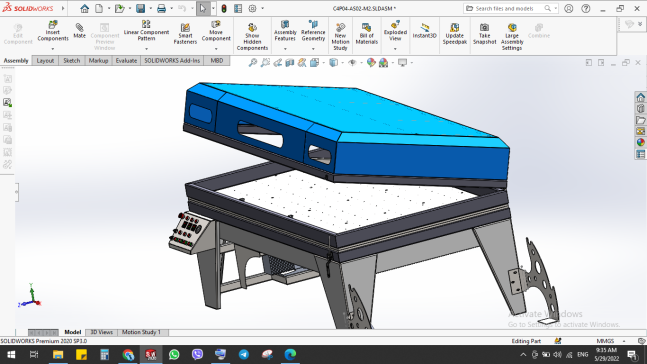Expand Linear Component Pattern dropdown arrow
This screenshot has width=647, height=364.
[x=146, y=49]
